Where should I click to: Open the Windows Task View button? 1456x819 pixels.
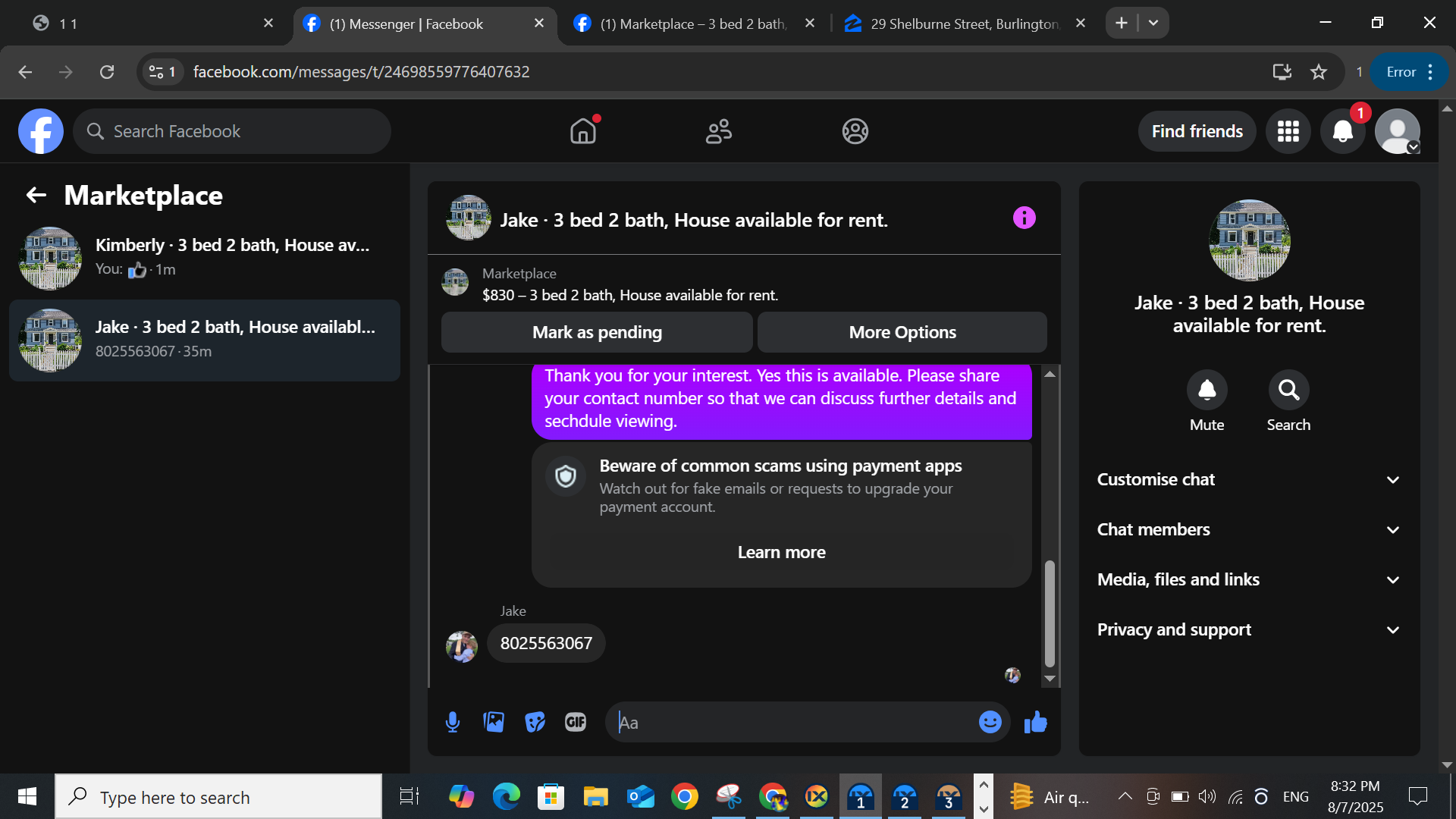tap(409, 796)
